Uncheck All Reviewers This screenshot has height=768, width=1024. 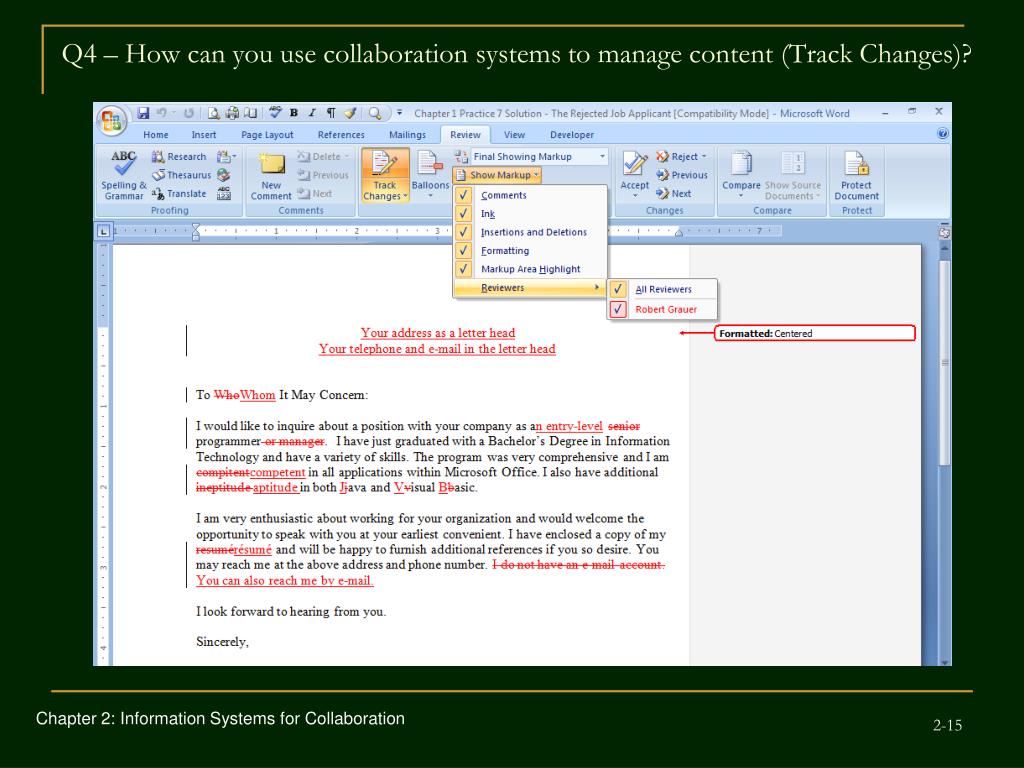click(x=662, y=289)
